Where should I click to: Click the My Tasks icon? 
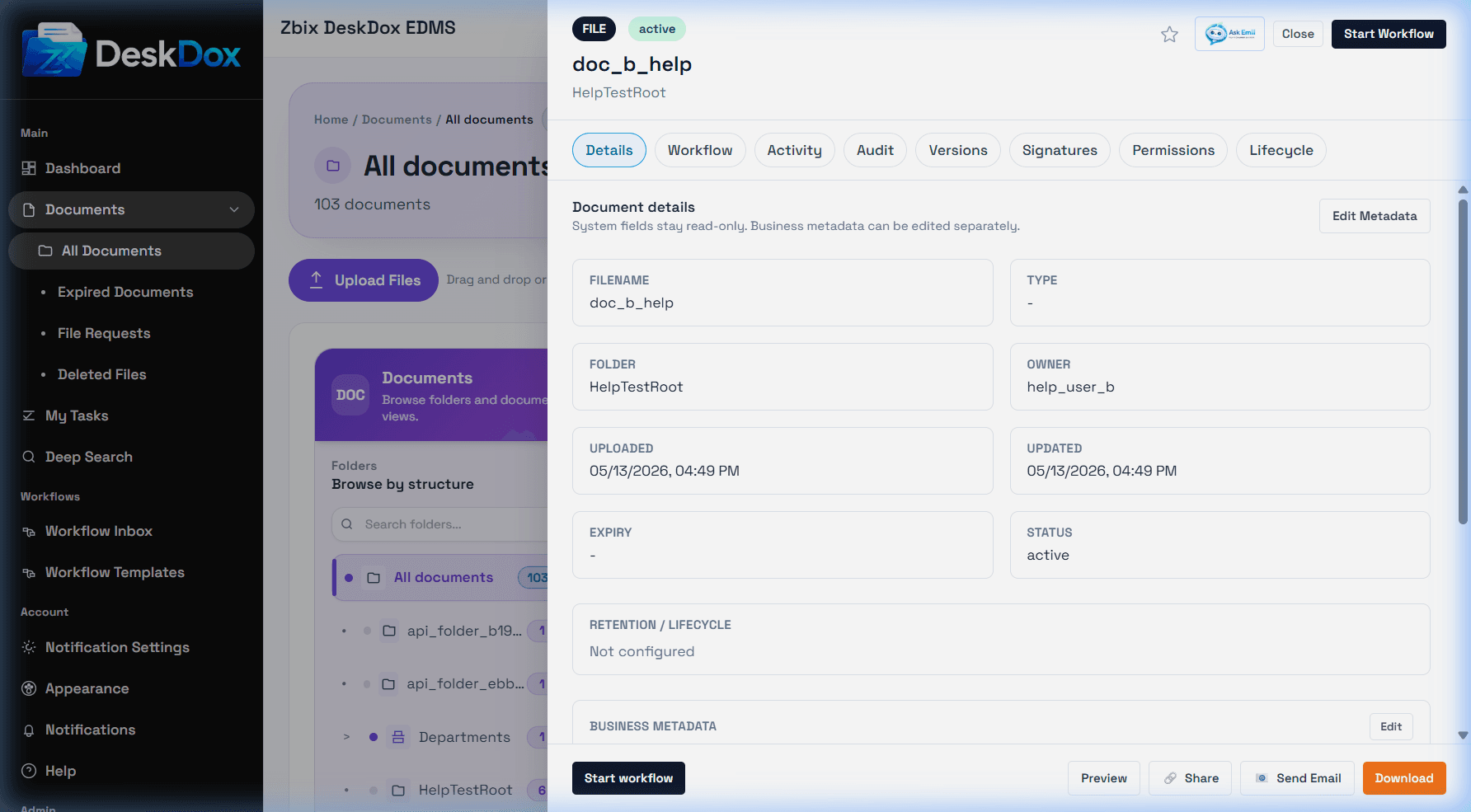29,415
